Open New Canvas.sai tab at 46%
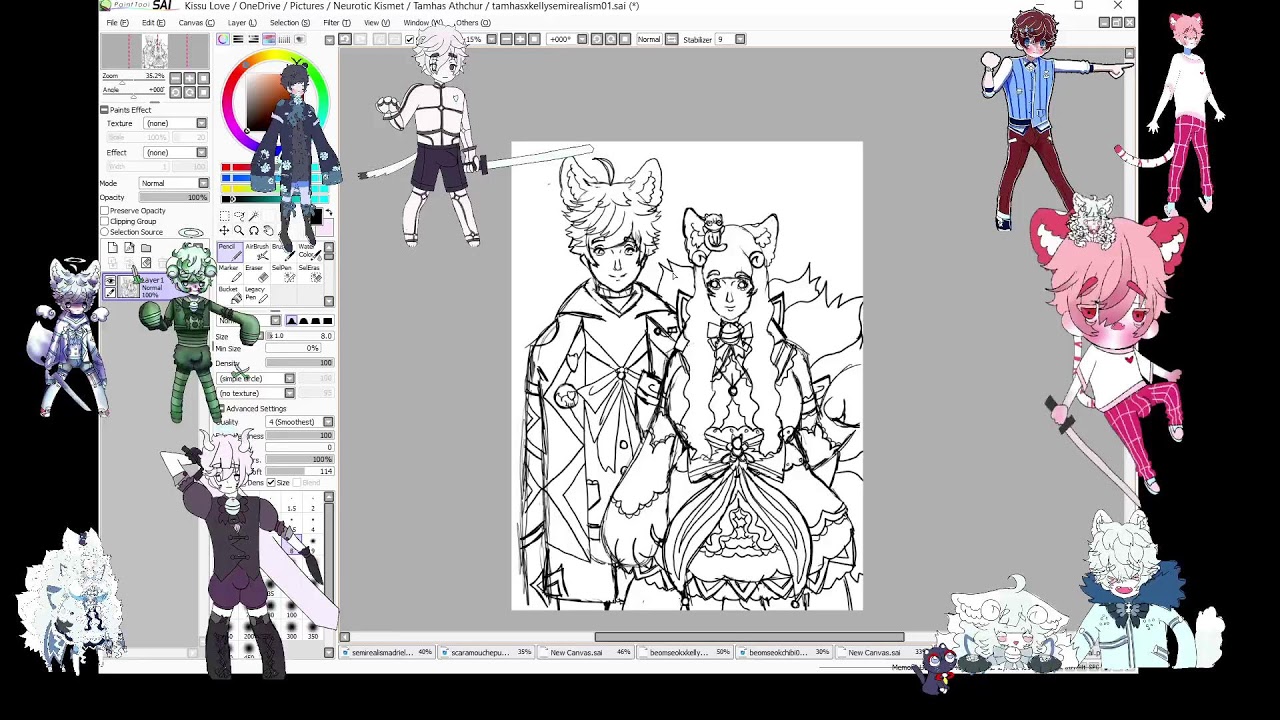Screen dimensions: 1280x720 [x=588, y=652]
